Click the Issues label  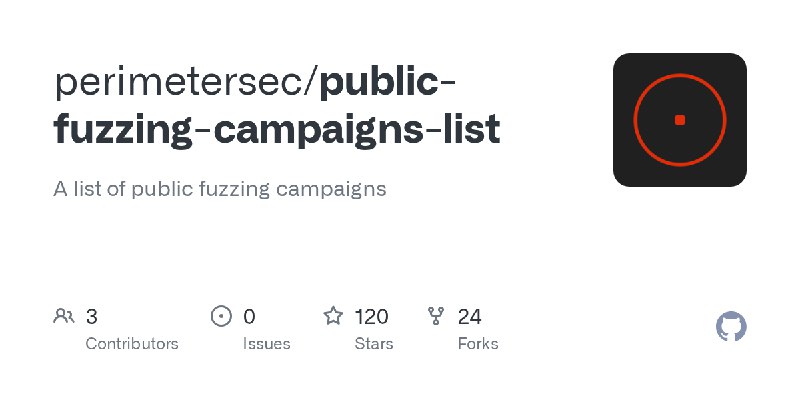[266, 344]
